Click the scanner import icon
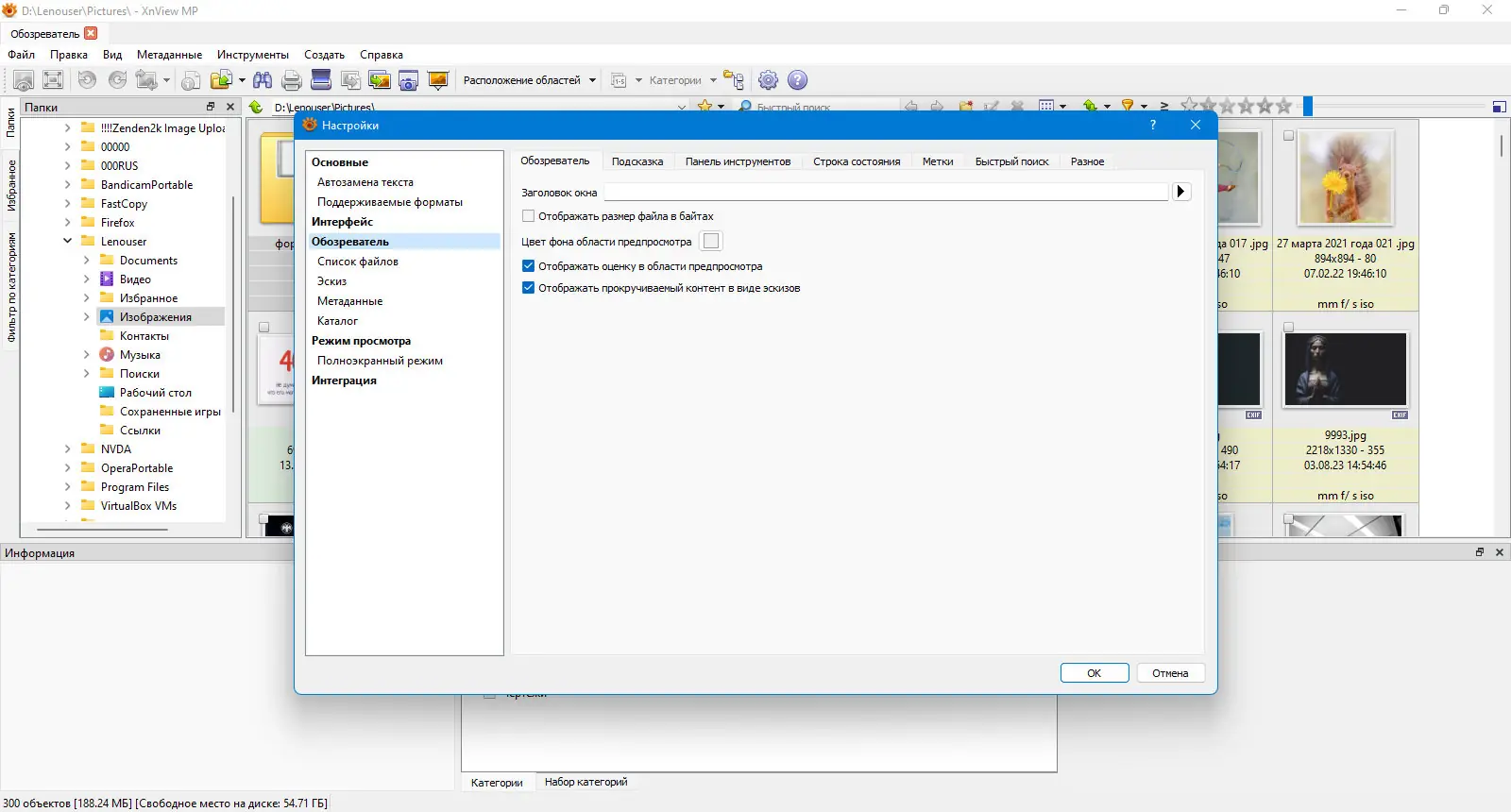Viewport: 1511px width, 812px height. [321, 80]
